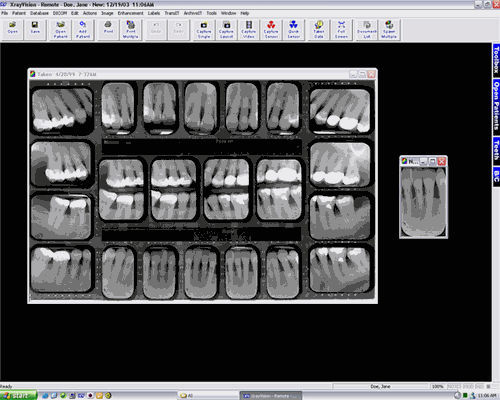Image resolution: width=500 pixels, height=400 pixels.
Task: Click the blue Quick Sensor icon
Action: tap(293, 30)
